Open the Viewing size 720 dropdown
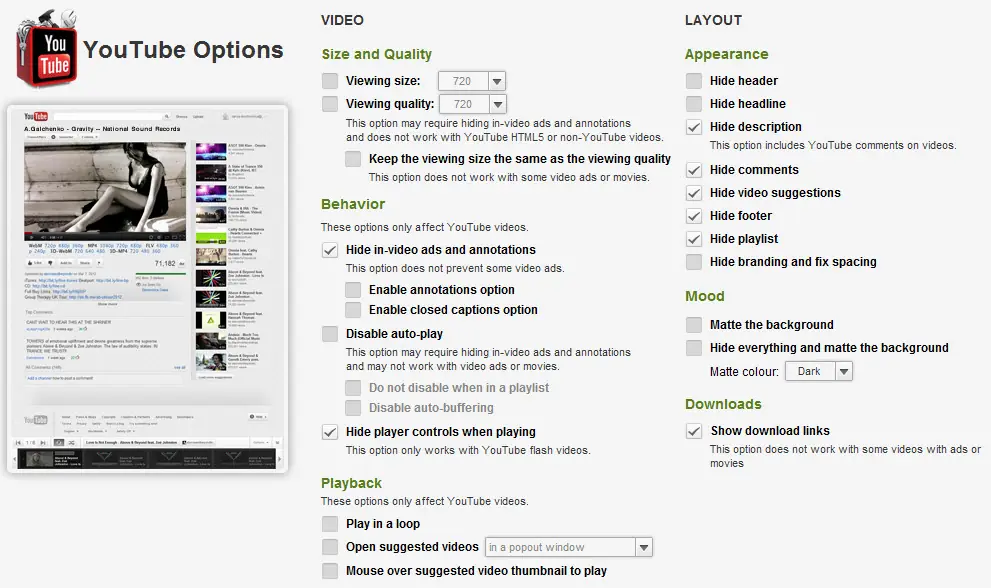This screenshot has width=991, height=588. [x=472, y=81]
